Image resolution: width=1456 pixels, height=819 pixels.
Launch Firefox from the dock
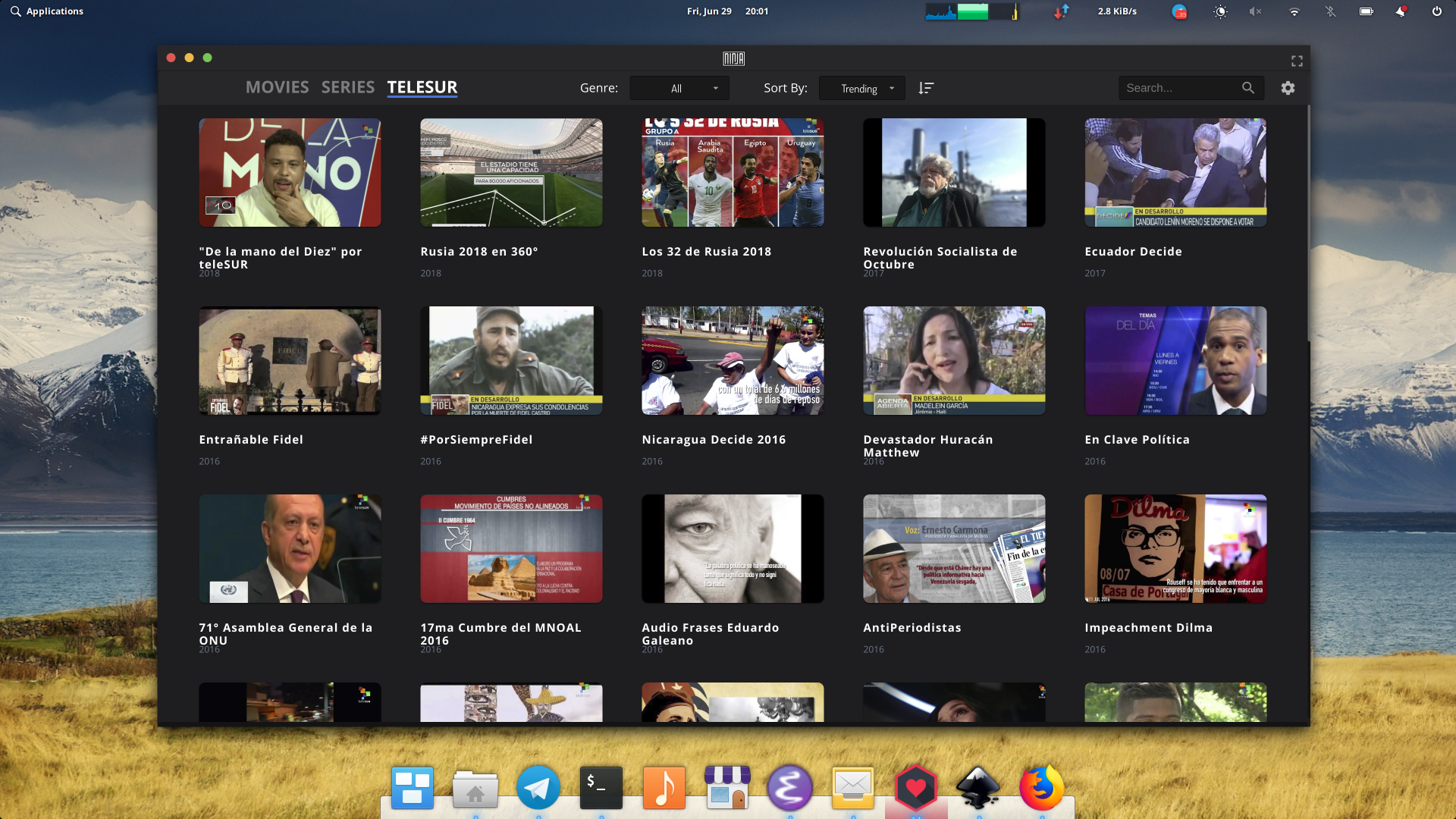tap(1042, 787)
